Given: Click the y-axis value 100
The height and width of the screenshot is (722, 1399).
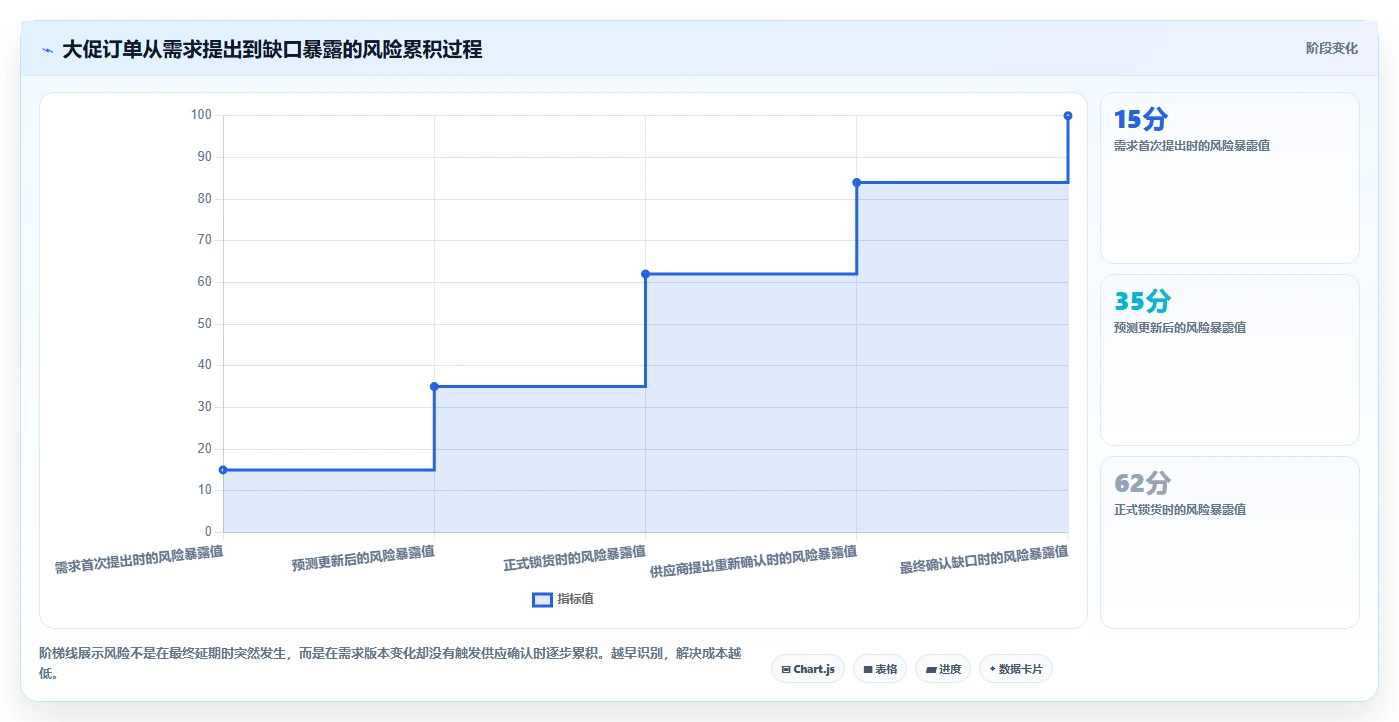Looking at the screenshot, I should coord(201,115).
